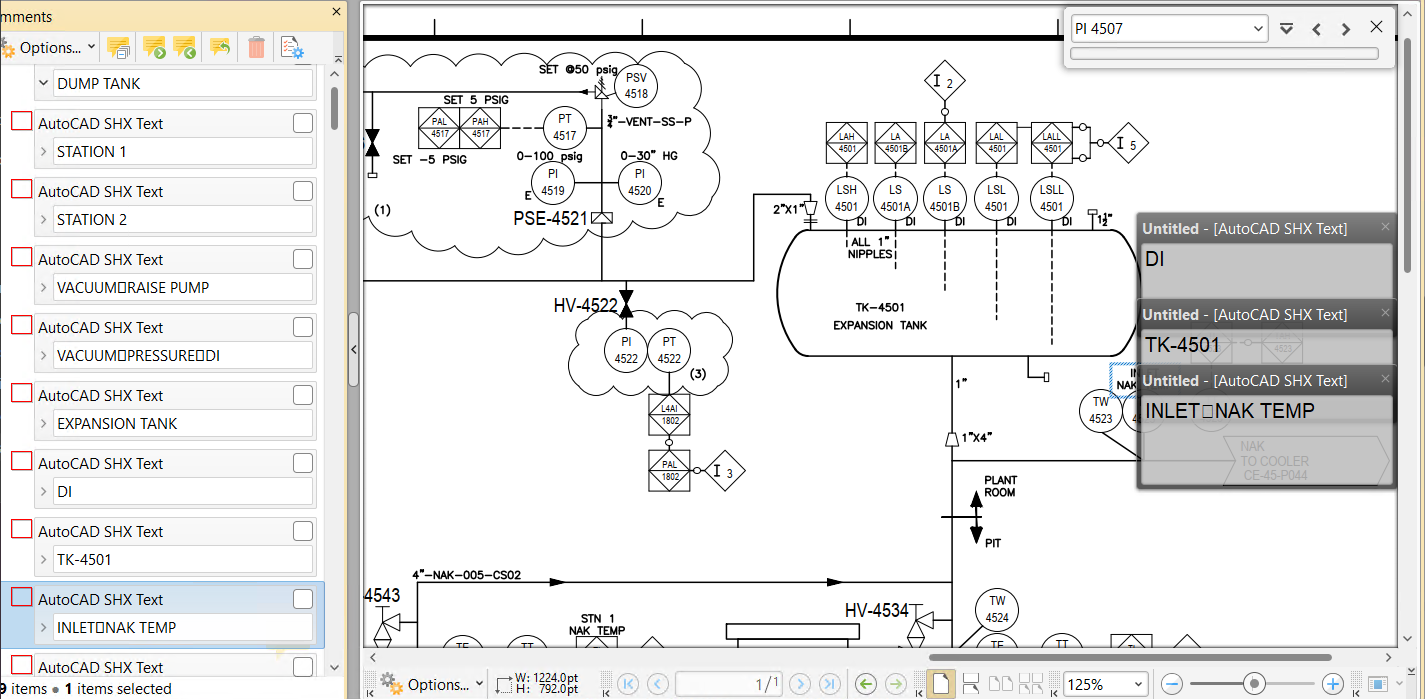The width and height of the screenshot is (1425, 699).
Task: Find previous match for PI 4507
Action: point(1317,29)
